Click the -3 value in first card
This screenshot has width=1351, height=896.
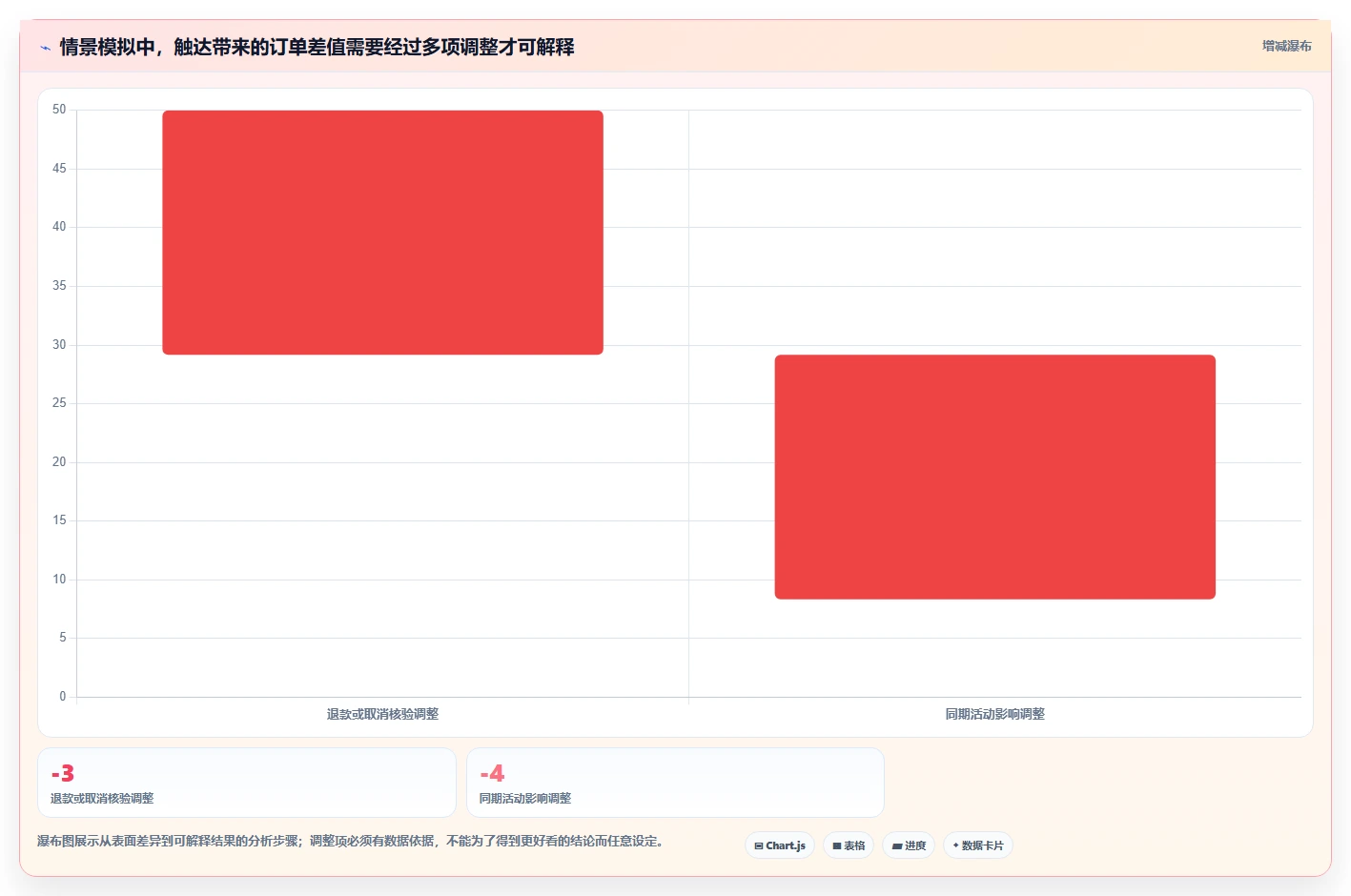(x=63, y=773)
